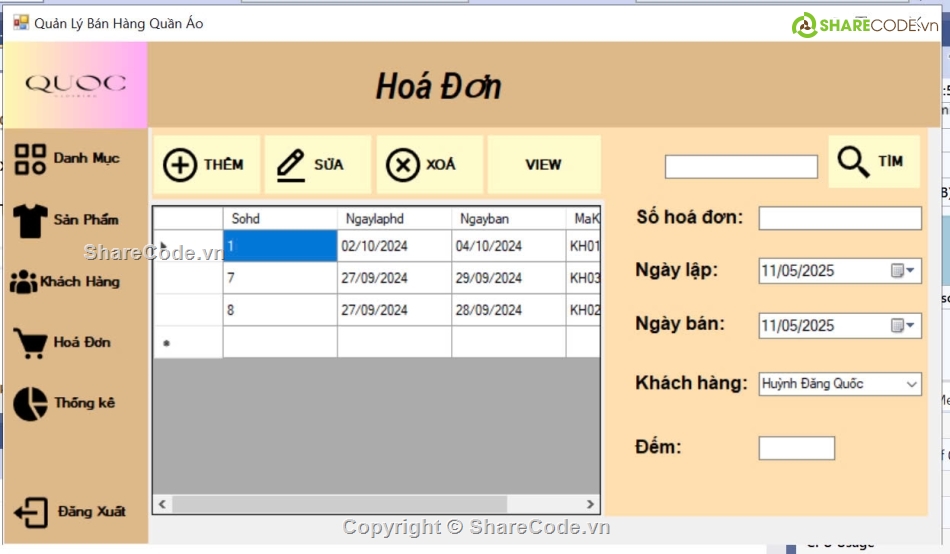Open Sản Phẩm via the shirt icon

pyautogui.click(x=30, y=221)
